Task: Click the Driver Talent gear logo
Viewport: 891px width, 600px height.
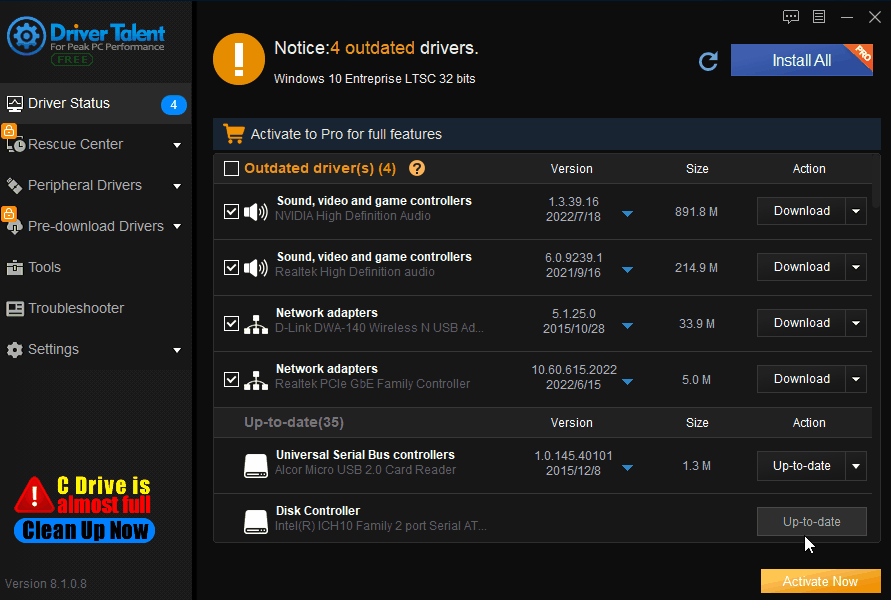Action: click(26, 36)
